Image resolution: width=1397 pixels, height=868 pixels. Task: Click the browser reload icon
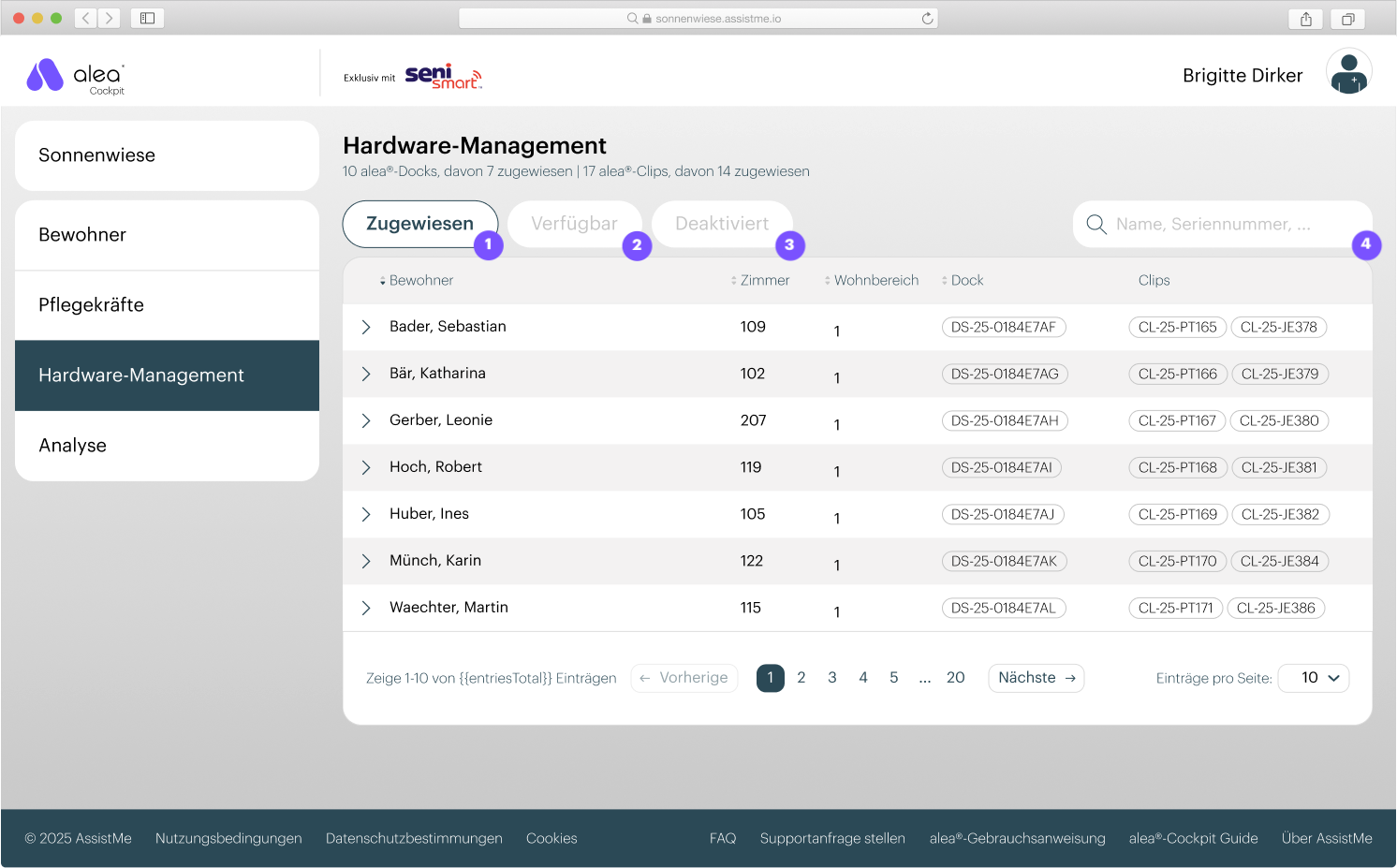pyautogui.click(x=927, y=19)
